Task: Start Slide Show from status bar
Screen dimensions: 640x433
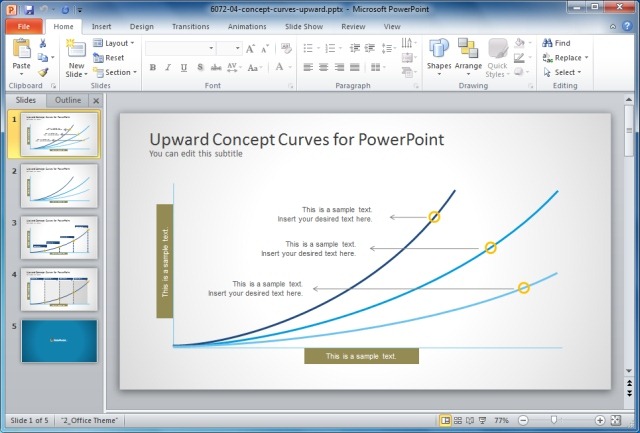Action: pyautogui.click(x=483, y=420)
